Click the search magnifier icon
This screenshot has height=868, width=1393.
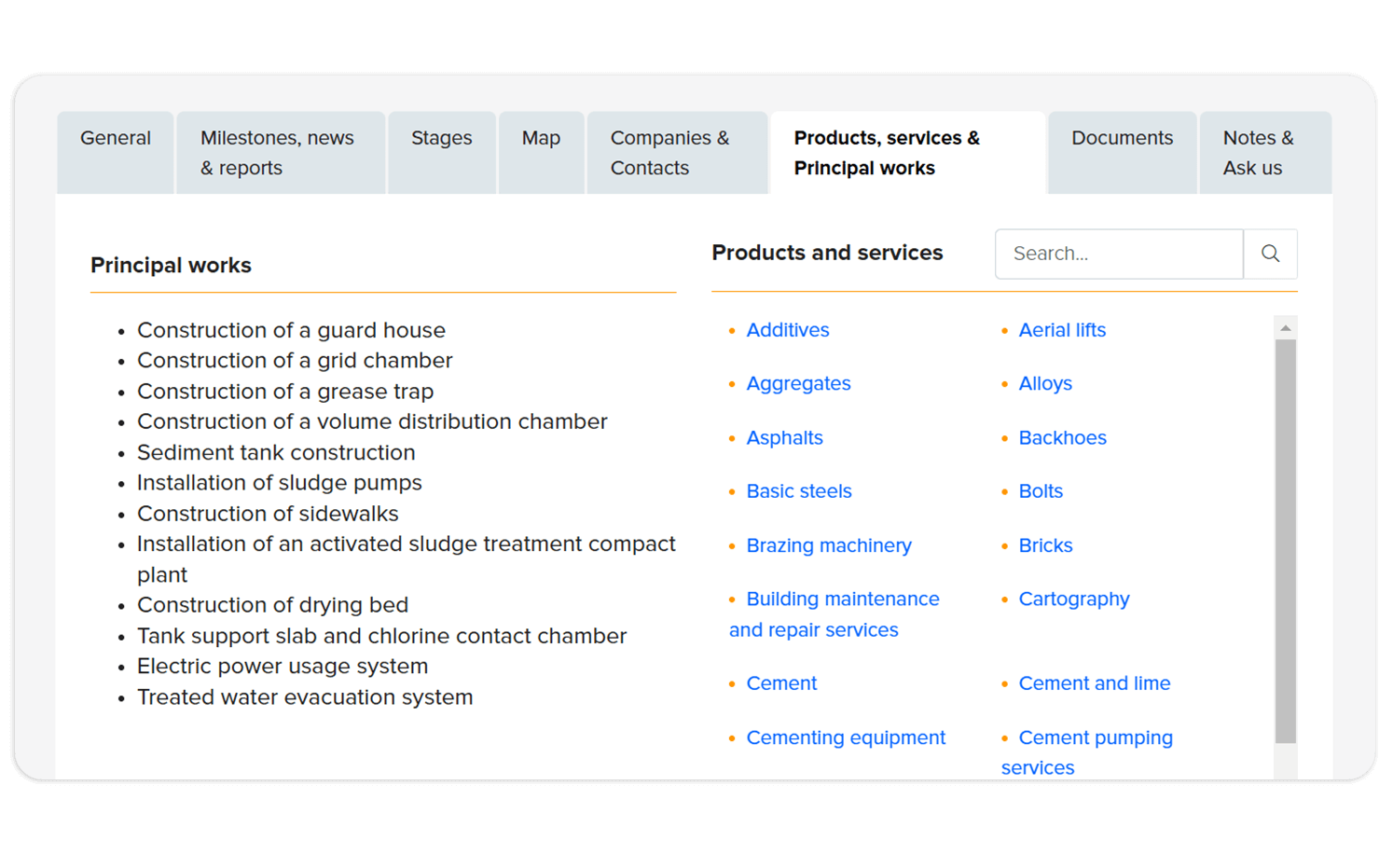pyautogui.click(x=1270, y=254)
